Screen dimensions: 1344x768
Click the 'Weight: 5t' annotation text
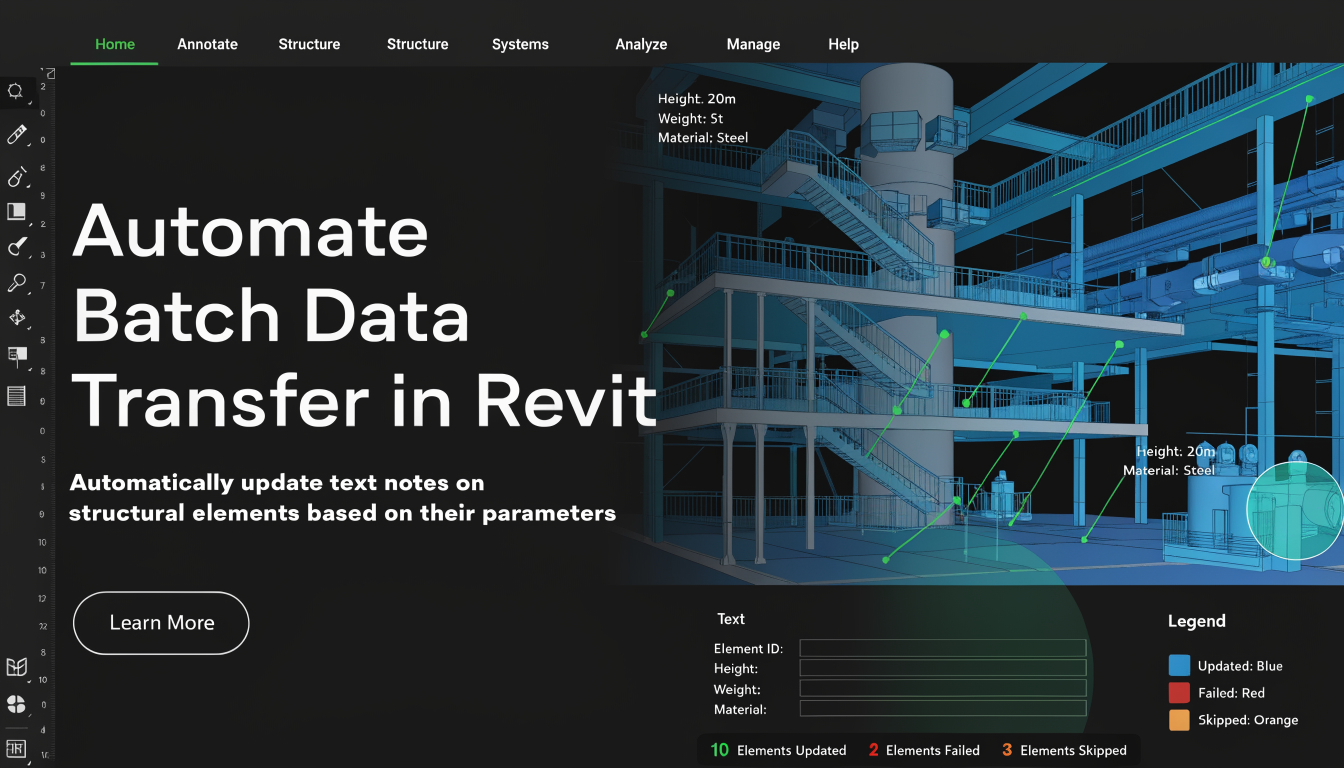tap(690, 118)
